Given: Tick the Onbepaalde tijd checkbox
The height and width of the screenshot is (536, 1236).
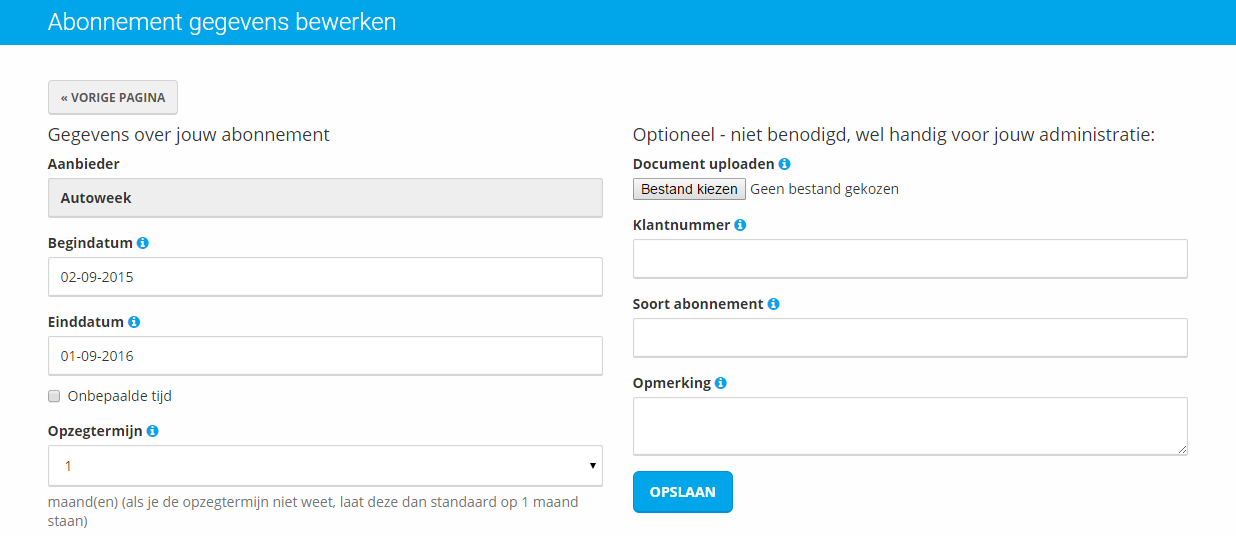Looking at the screenshot, I should [55, 396].
